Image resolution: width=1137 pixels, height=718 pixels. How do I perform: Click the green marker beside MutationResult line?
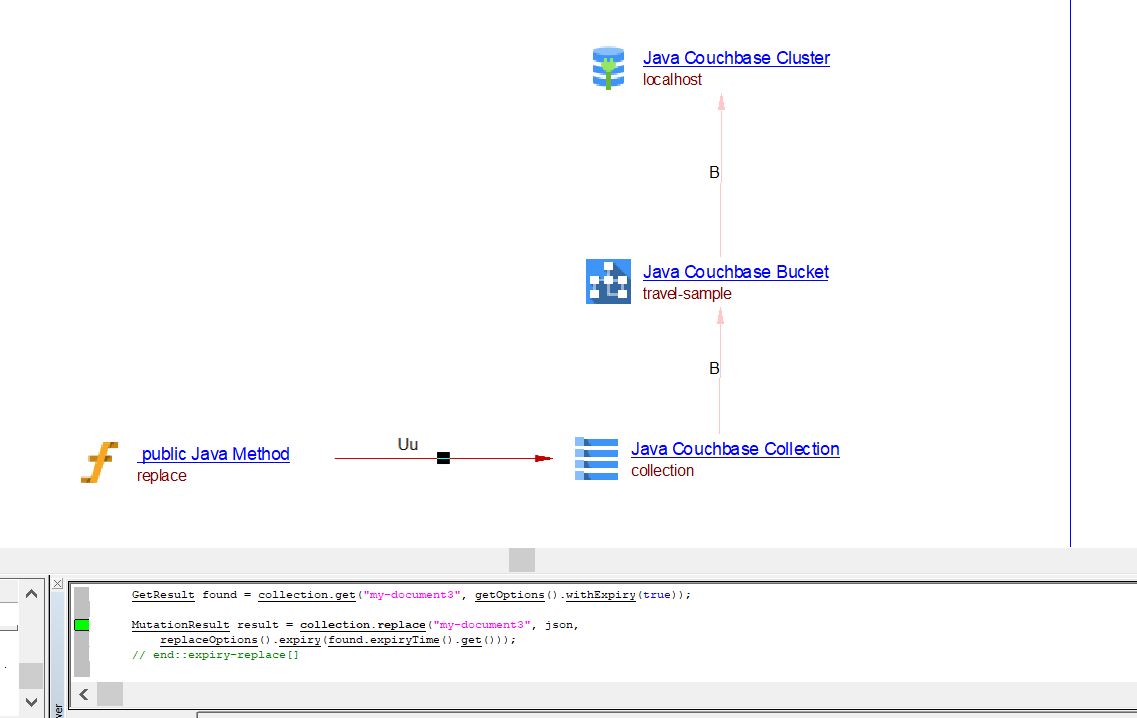click(82, 625)
